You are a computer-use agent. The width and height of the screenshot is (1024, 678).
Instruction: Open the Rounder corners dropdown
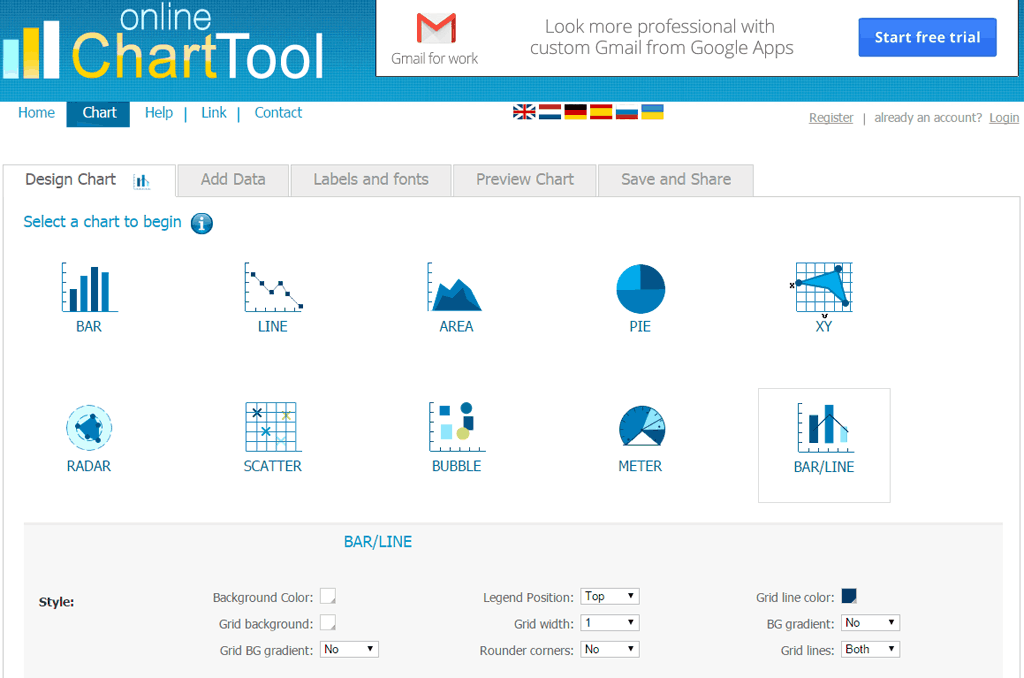(x=610, y=649)
